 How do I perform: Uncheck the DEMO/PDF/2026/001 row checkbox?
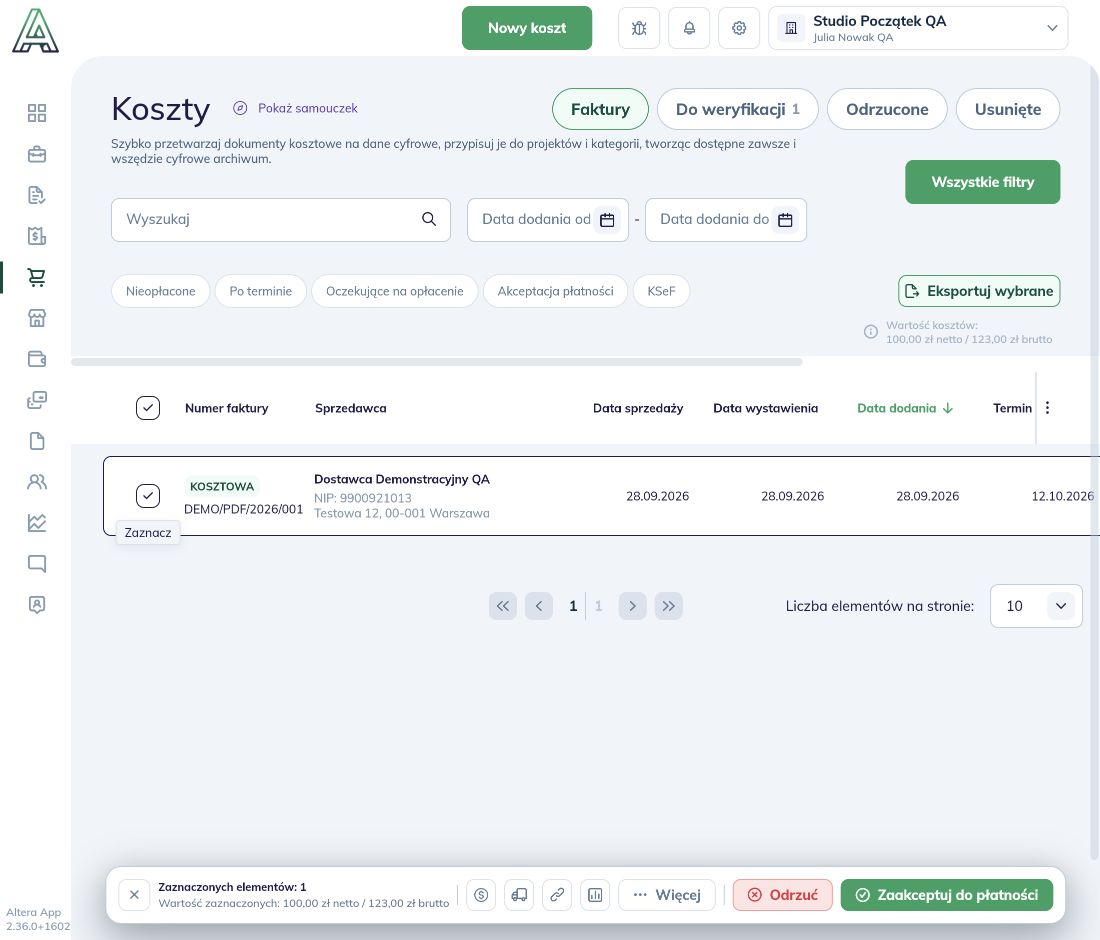tap(148, 496)
